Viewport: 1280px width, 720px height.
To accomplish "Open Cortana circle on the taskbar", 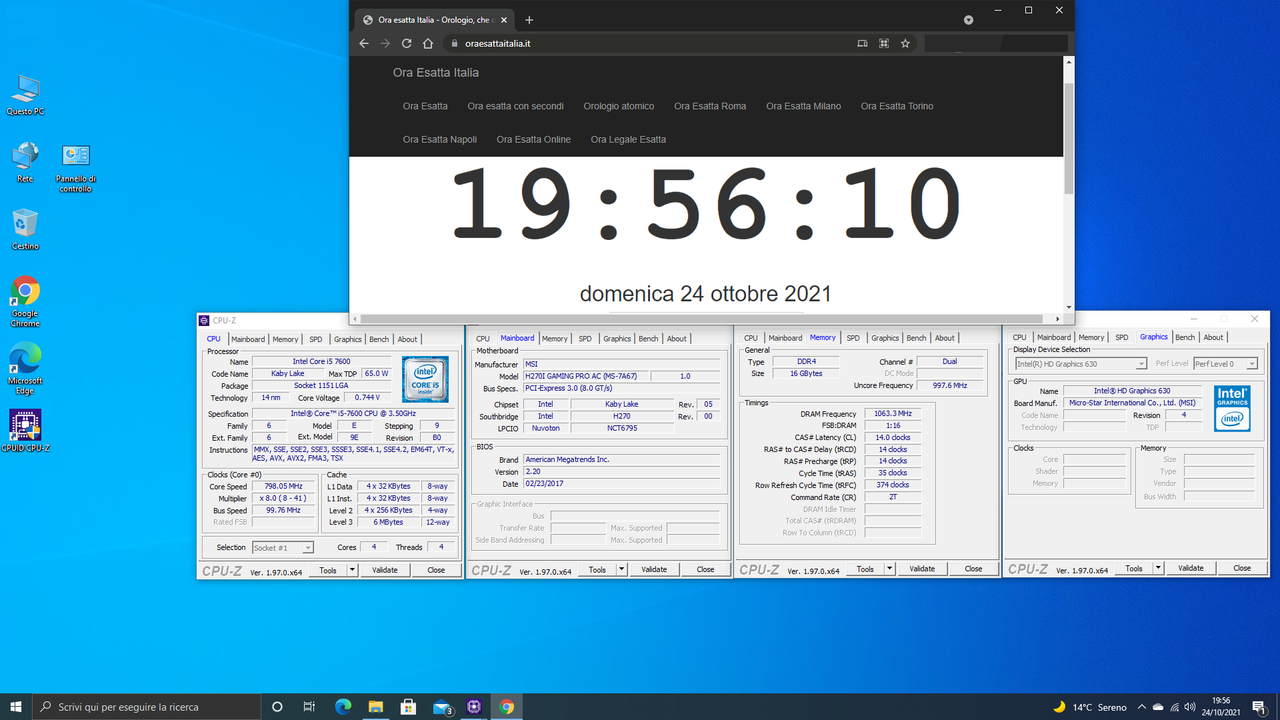I will point(278,706).
